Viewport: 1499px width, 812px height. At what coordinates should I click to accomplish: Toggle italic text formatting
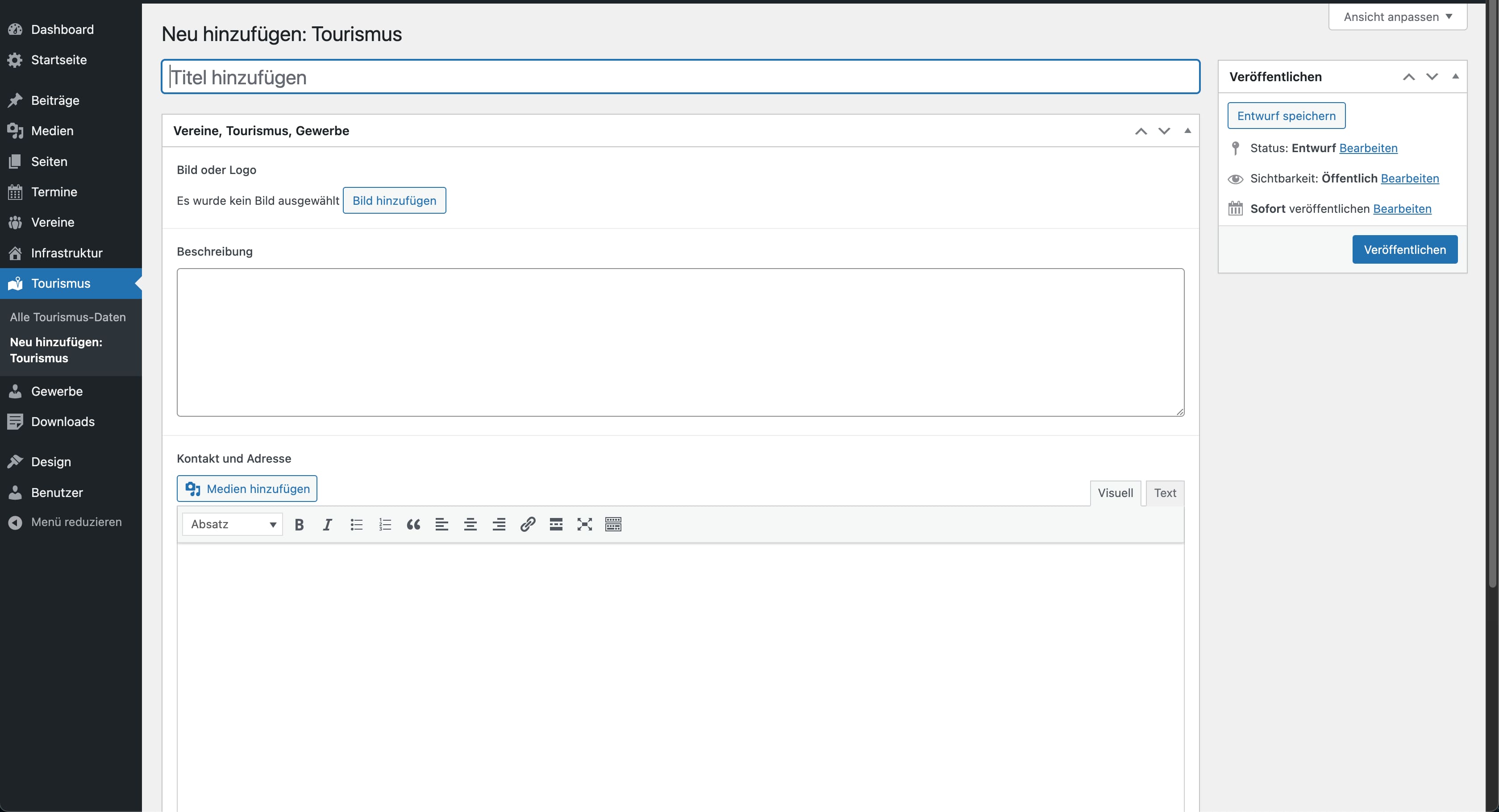pyautogui.click(x=328, y=524)
